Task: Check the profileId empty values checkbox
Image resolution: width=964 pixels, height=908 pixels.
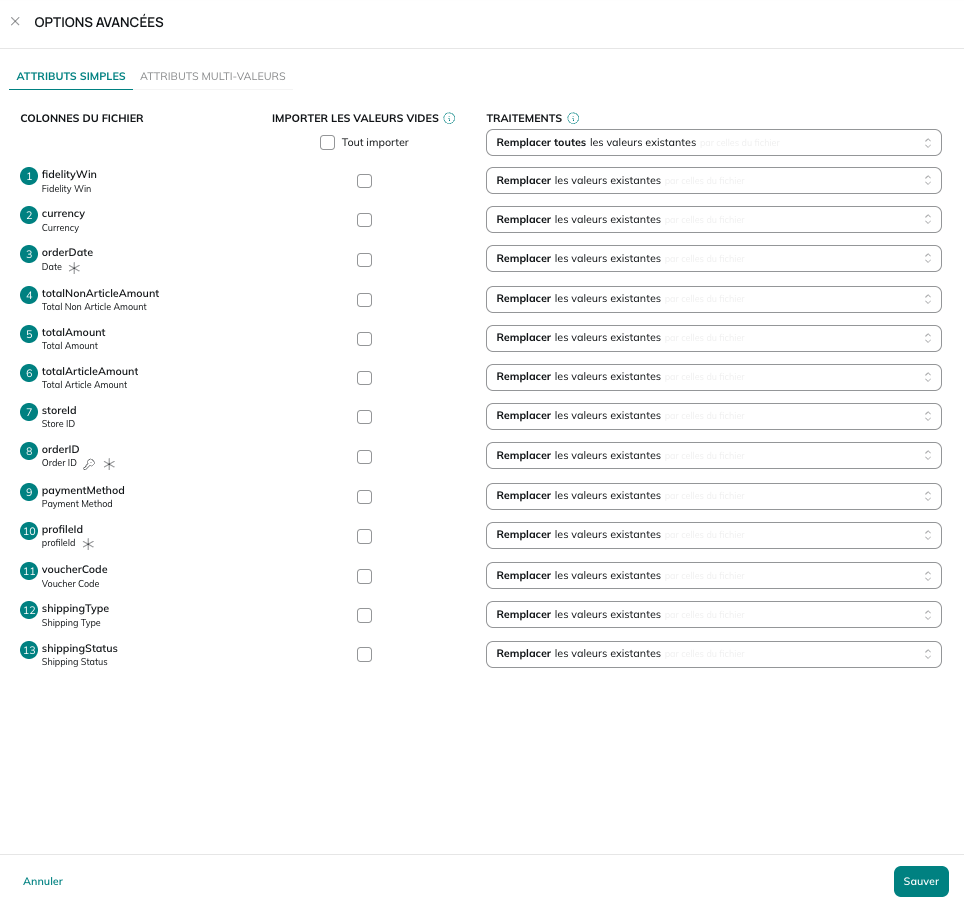Action: 365,537
